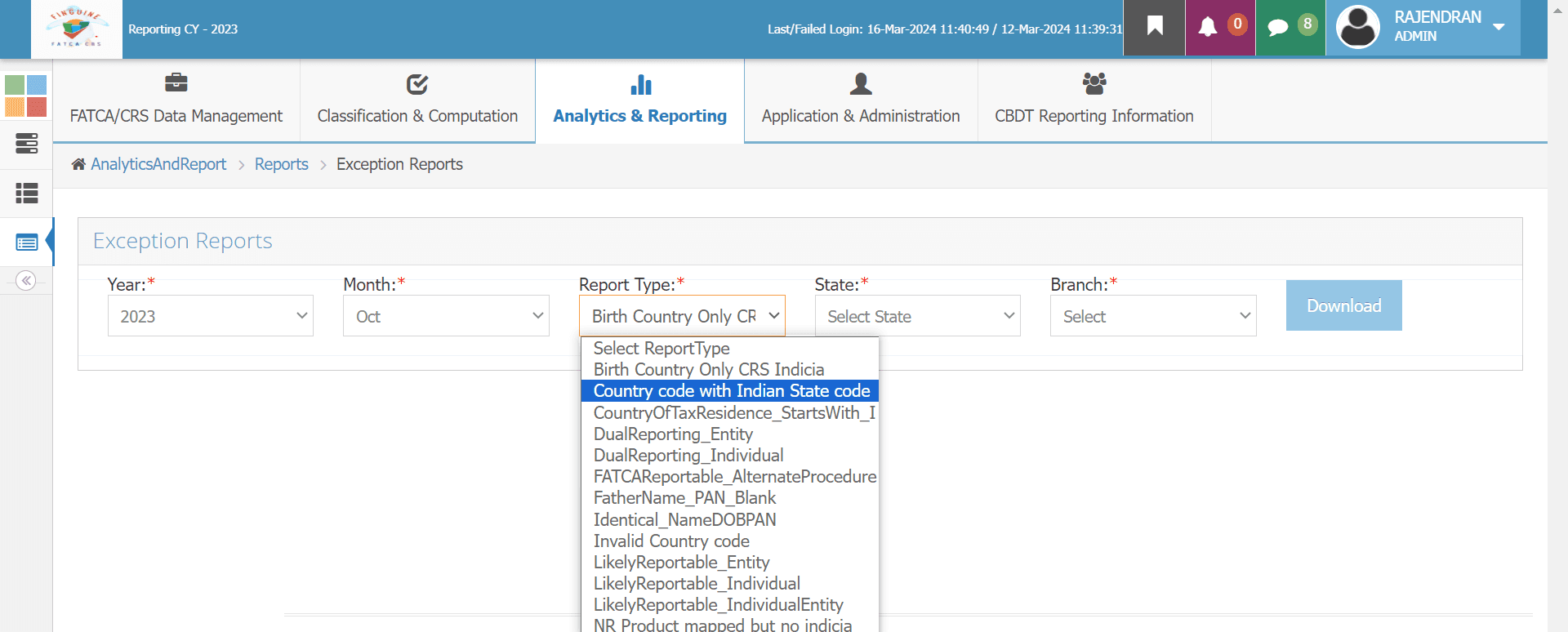This screenshot has width=1568, height=632.
Task: Choose 'Country code with Indian State code' option
Action: 729,391
